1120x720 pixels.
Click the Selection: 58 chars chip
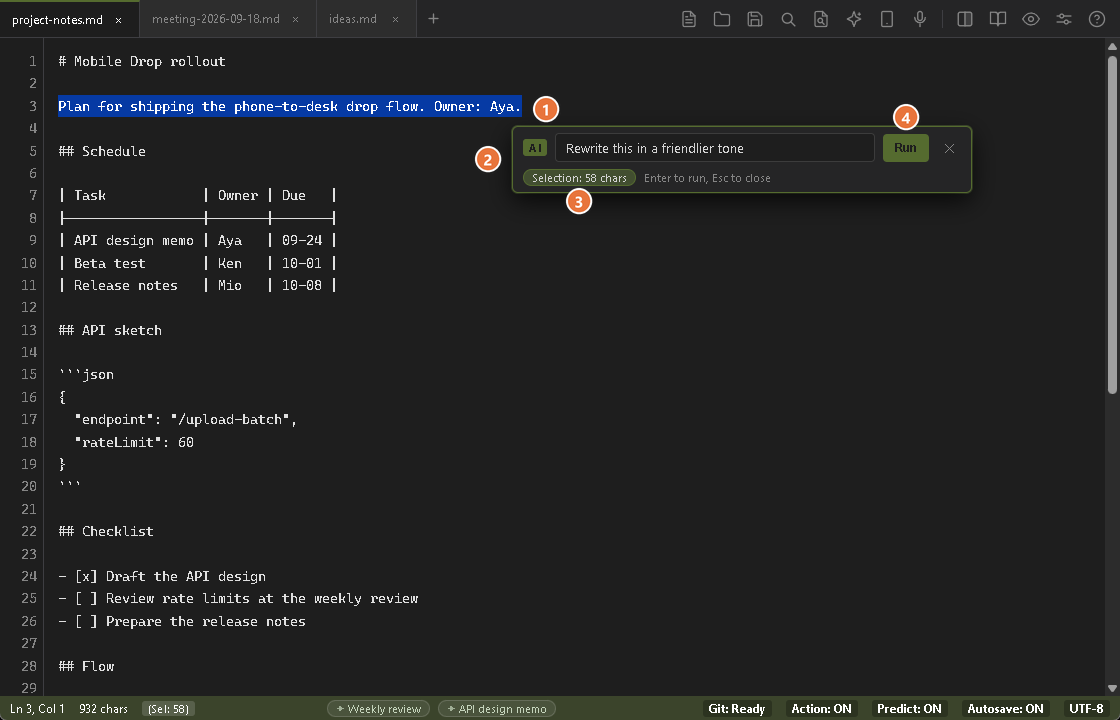[579, 178]
